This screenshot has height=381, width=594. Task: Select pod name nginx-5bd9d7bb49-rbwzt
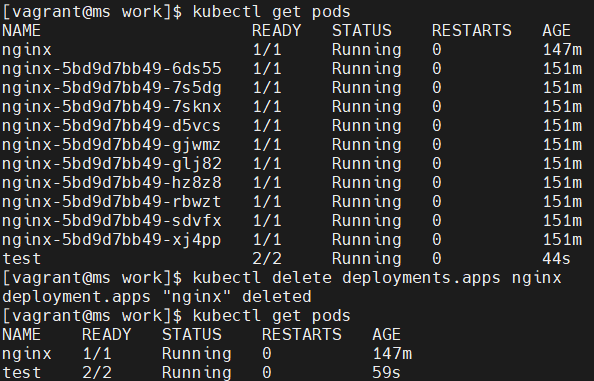point(111,202)
